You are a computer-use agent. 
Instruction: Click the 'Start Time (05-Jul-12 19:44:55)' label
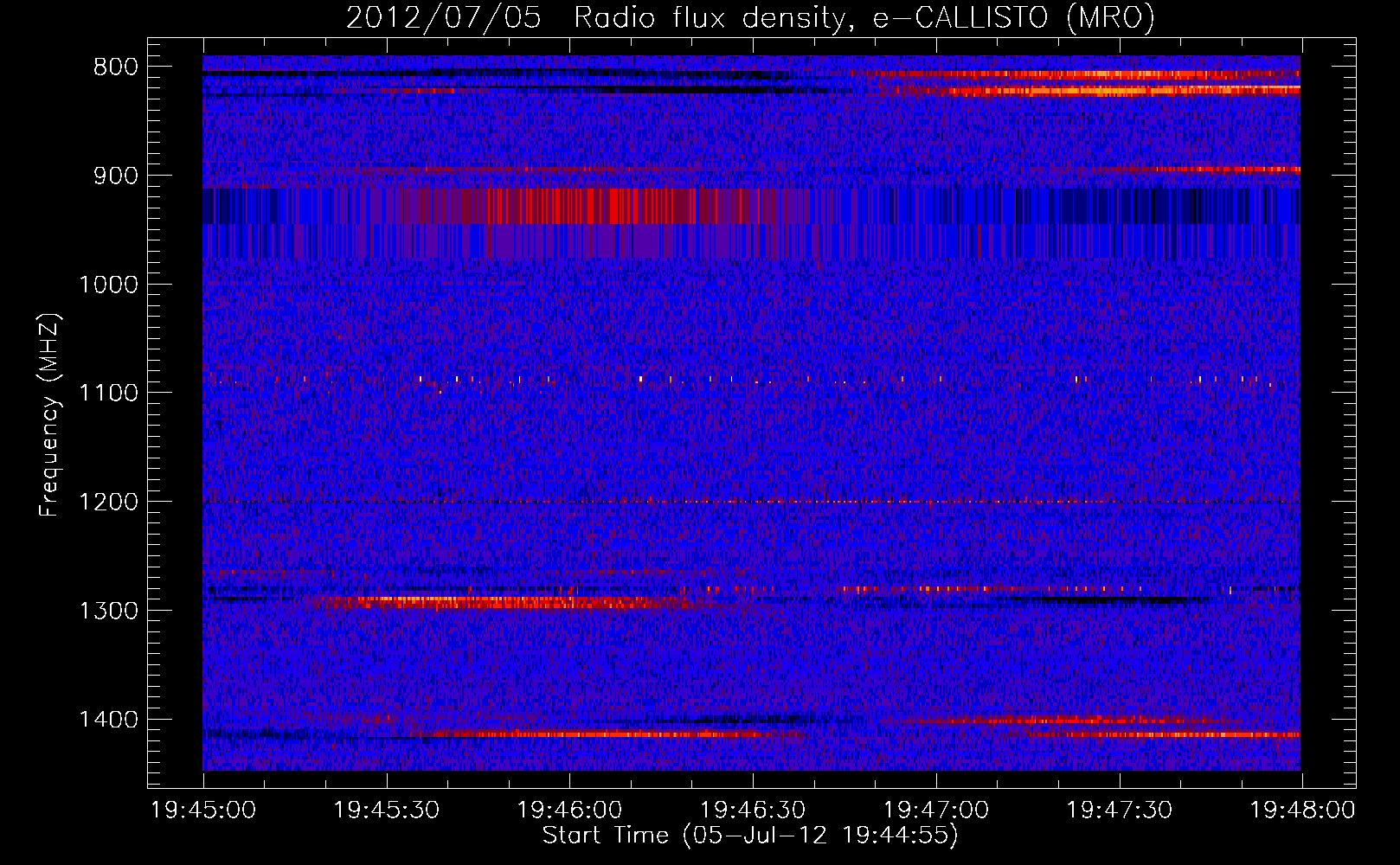click(750, 836)
